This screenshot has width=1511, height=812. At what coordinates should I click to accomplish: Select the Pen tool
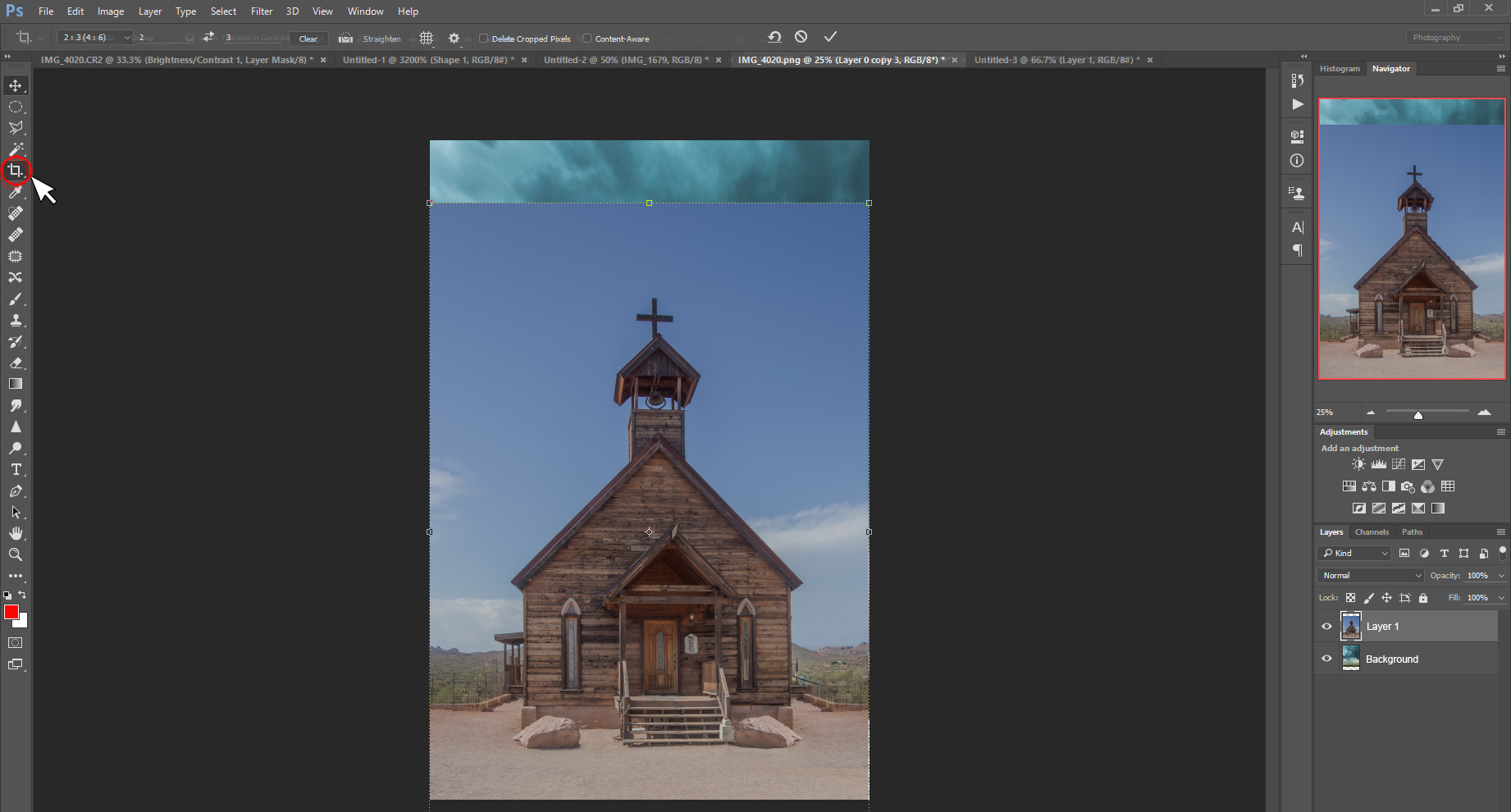click(x=16, y=490)
